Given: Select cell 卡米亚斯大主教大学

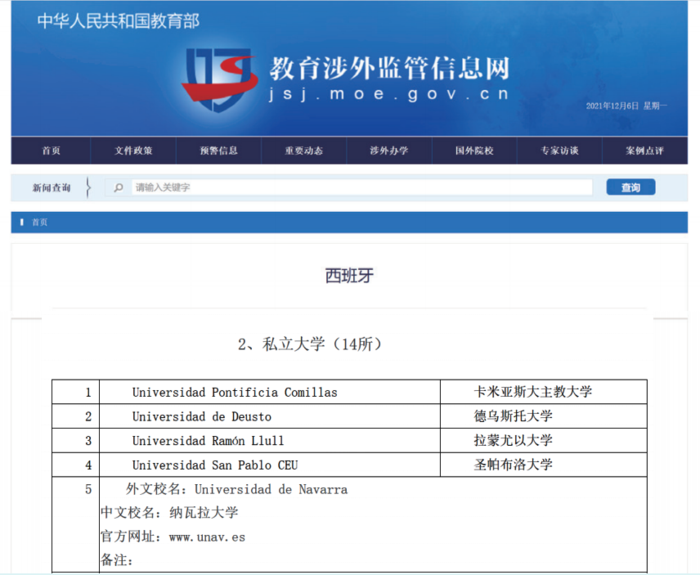Looking at the screenshot, I should (x=544, y=392).
